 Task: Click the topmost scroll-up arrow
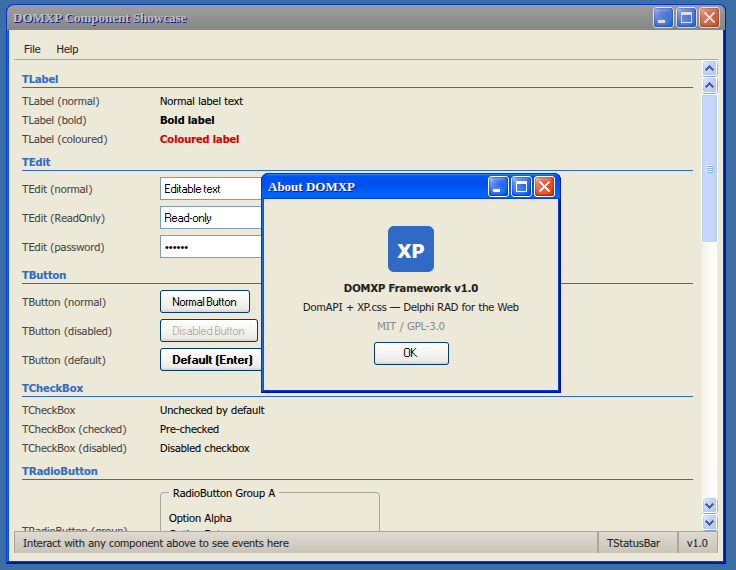(709, 69)
